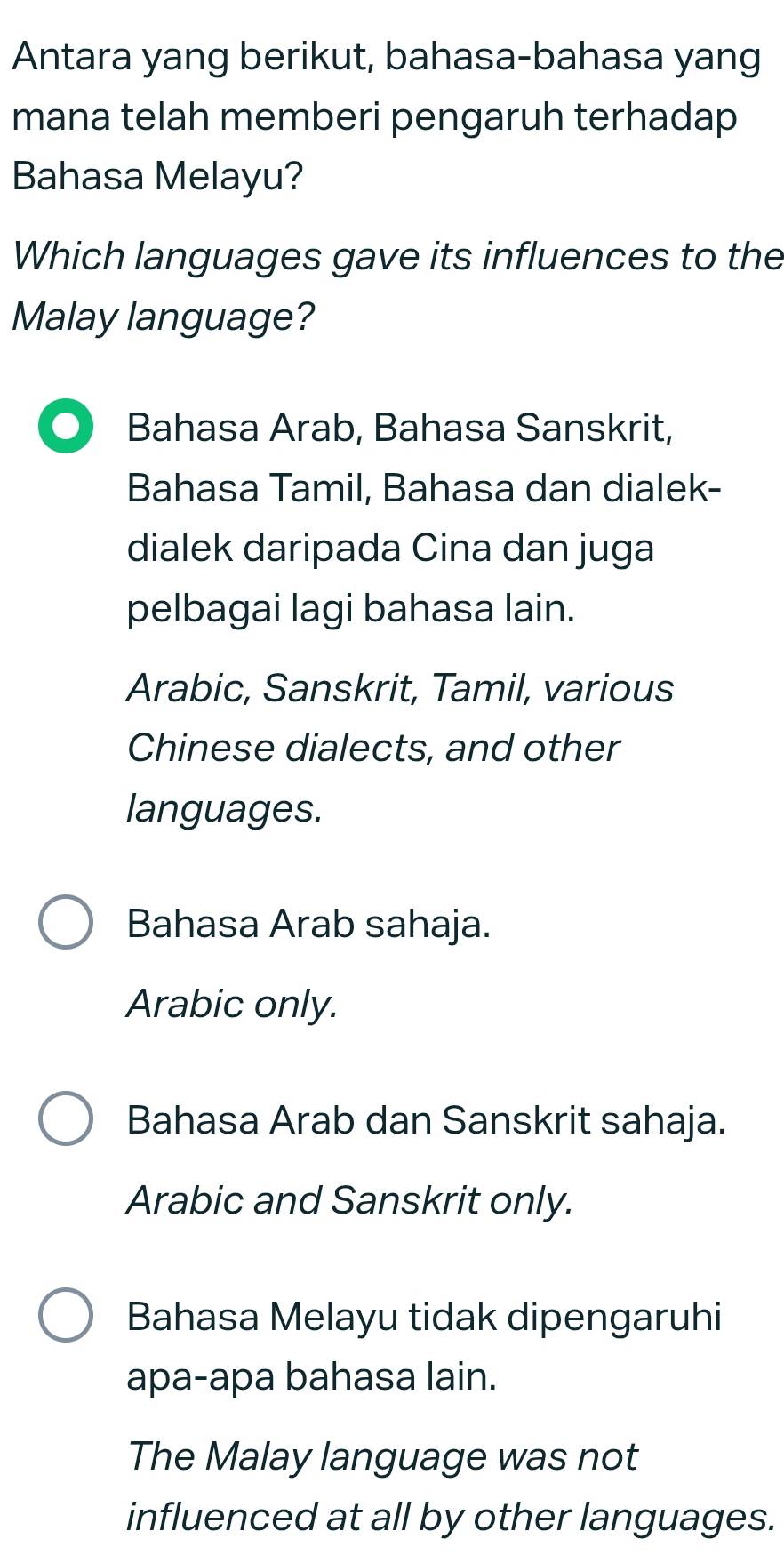
Task: Tap the "Arabic only." translation text
Action: (233, 1004)
